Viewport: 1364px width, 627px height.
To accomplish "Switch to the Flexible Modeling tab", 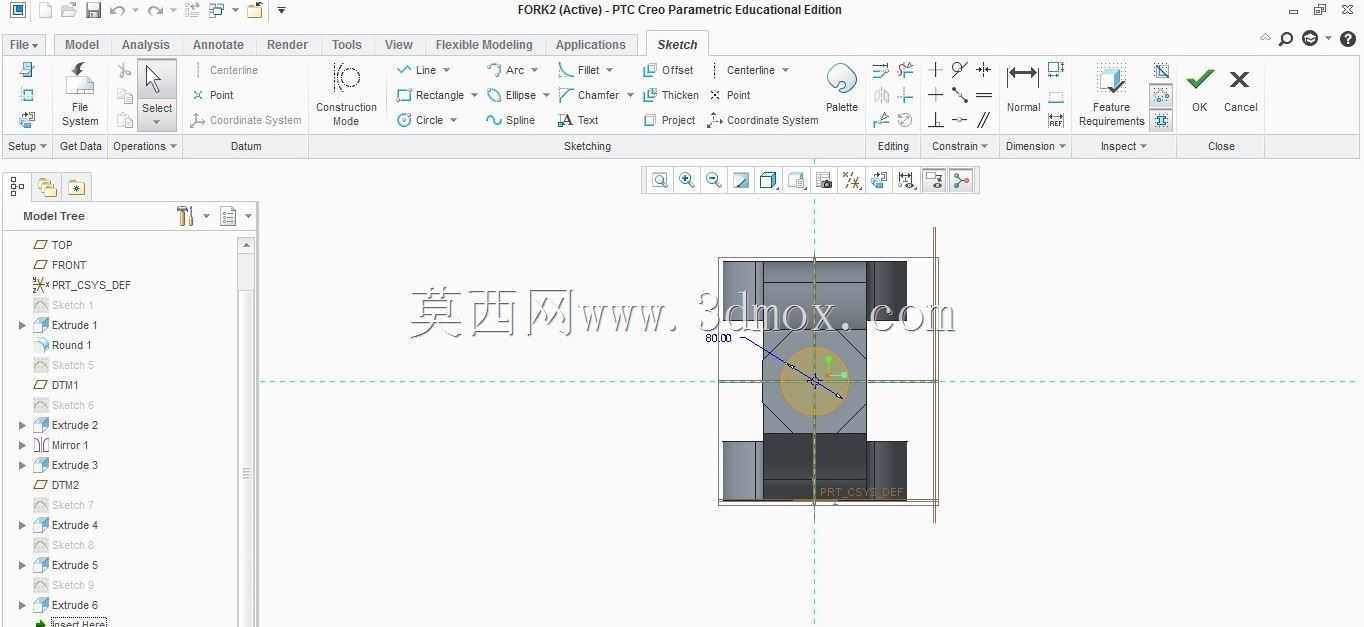I will tap(484, 44).
